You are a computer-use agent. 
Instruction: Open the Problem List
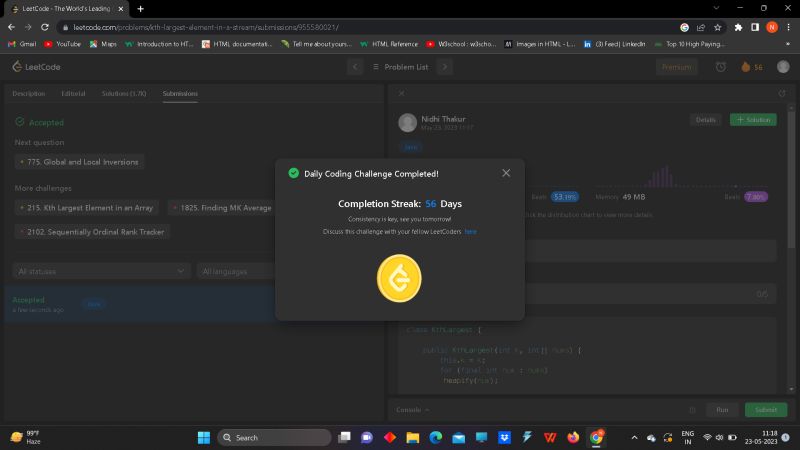coord(401,67)
